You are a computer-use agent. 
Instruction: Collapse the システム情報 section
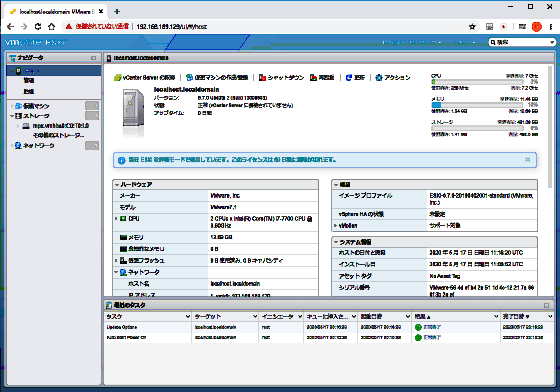(336, 242)
